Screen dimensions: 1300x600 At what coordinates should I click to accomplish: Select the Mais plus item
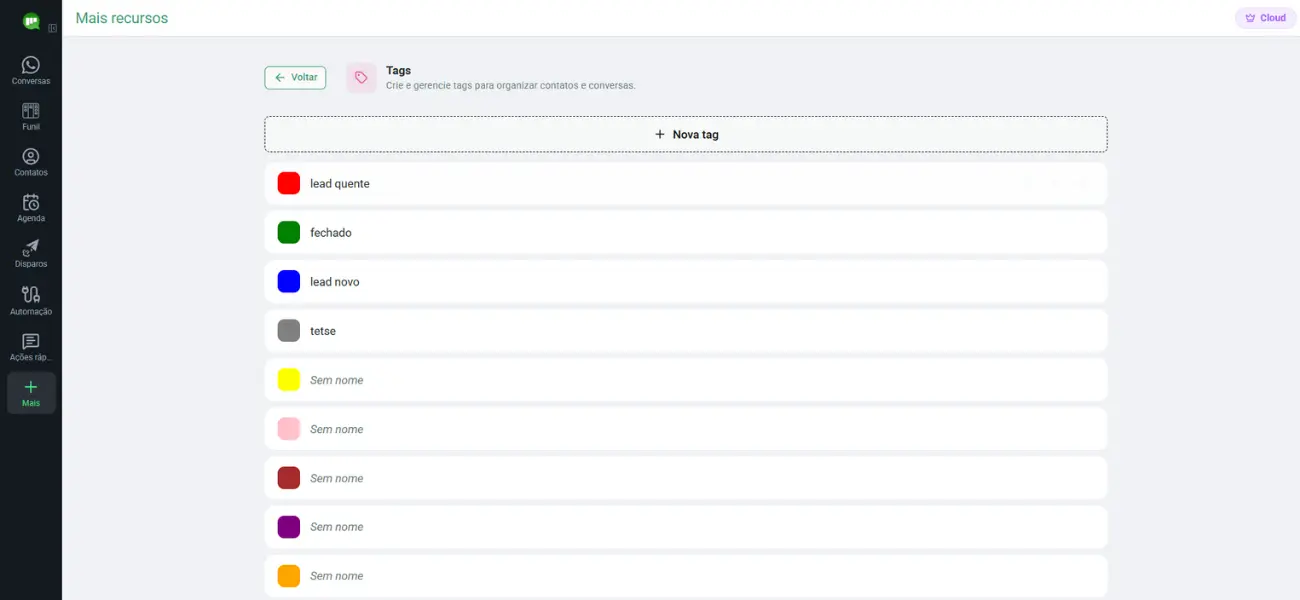[x=31, y=393]
